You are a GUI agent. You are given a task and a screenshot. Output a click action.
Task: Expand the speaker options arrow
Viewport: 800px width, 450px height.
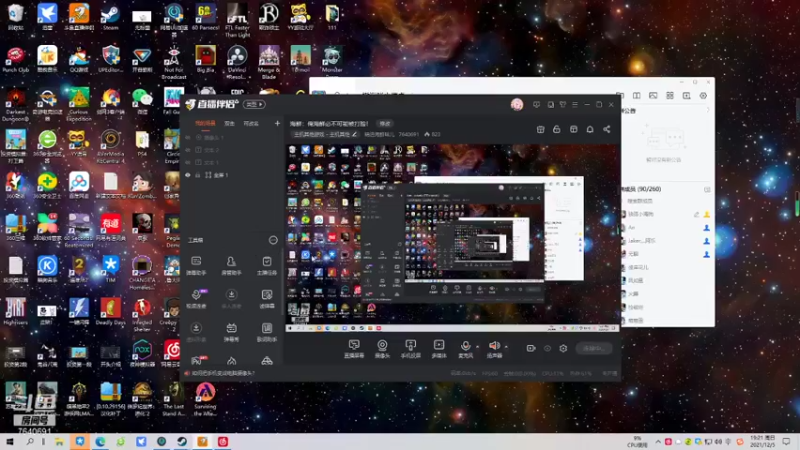pyautogui.click(x=506, y=347)
